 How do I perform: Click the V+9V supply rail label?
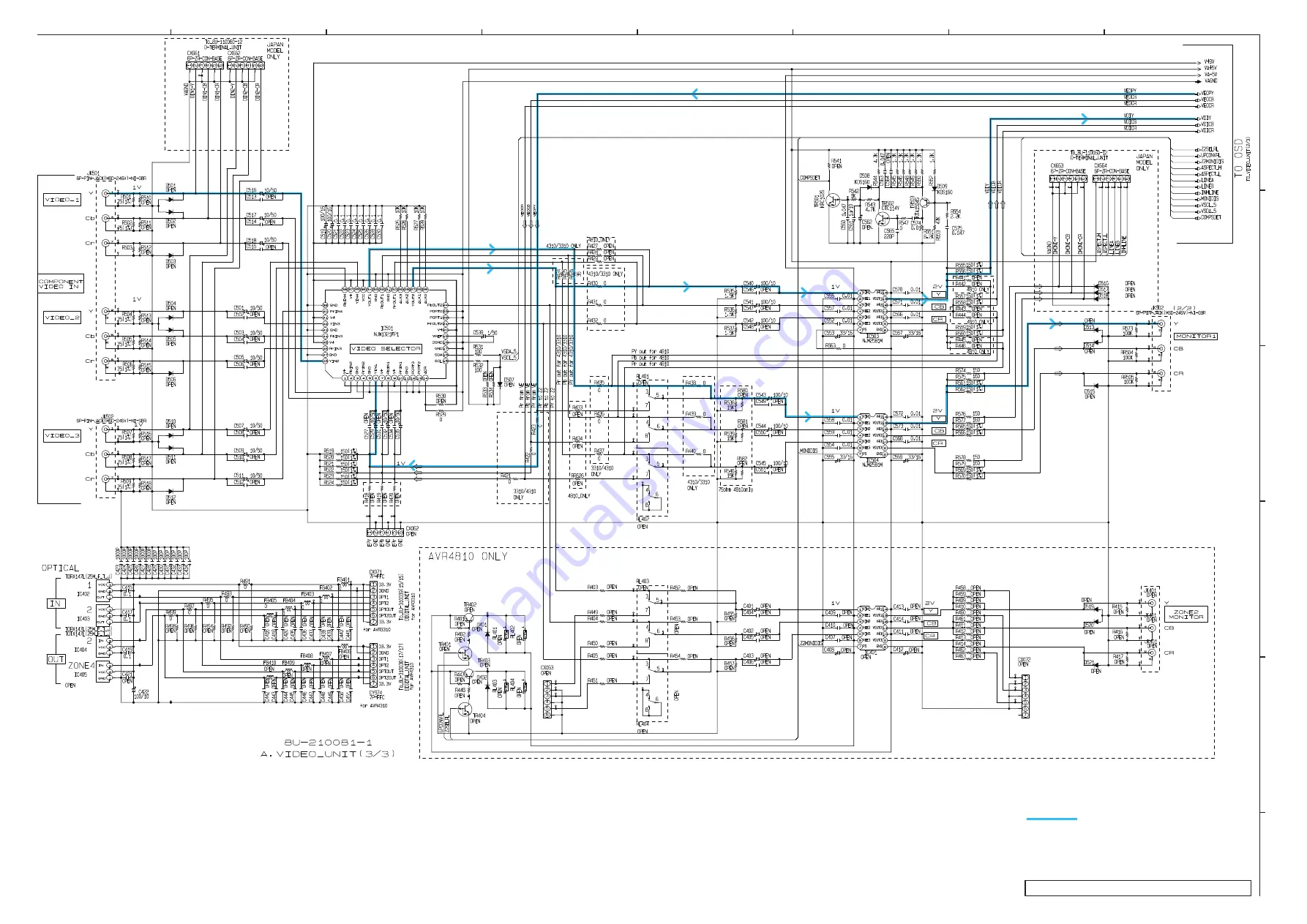(1210, 62)
